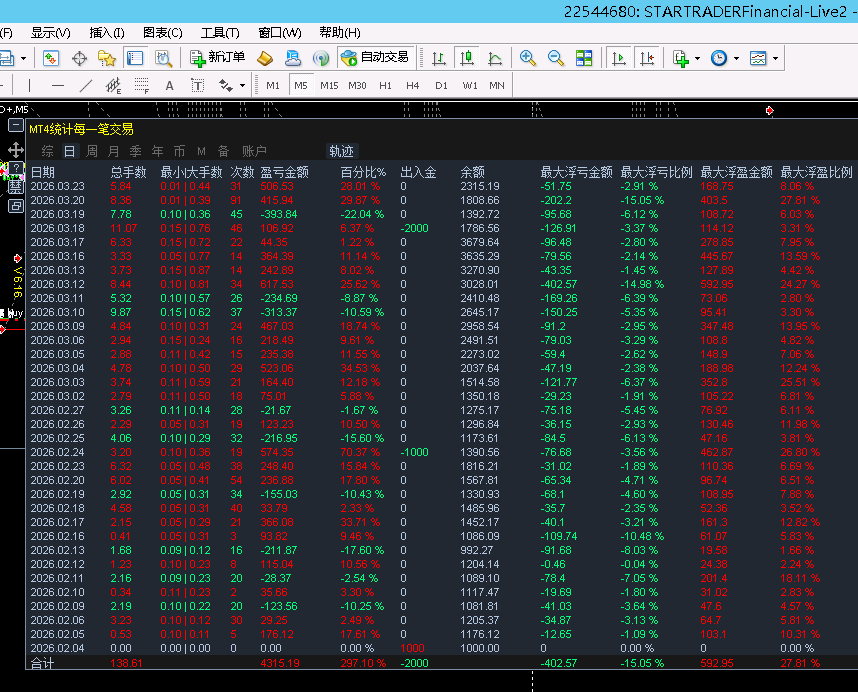Image resolution: width=858 pixels, height=692 pixels.
Task: Select the text label T tool
Action: tap(198, 85)
